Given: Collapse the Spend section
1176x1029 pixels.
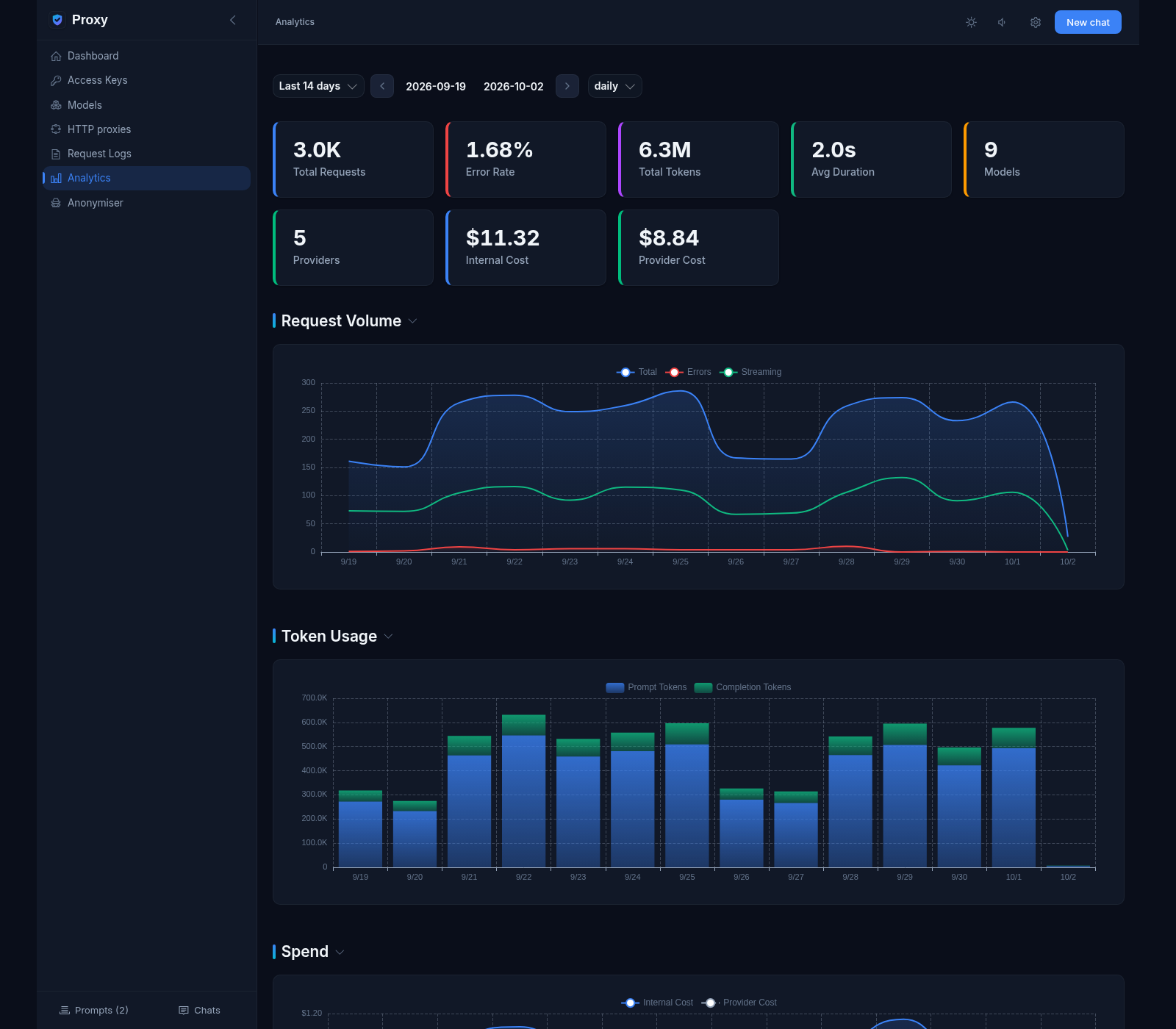Looking at the screenshot, I should pos(340,952).
